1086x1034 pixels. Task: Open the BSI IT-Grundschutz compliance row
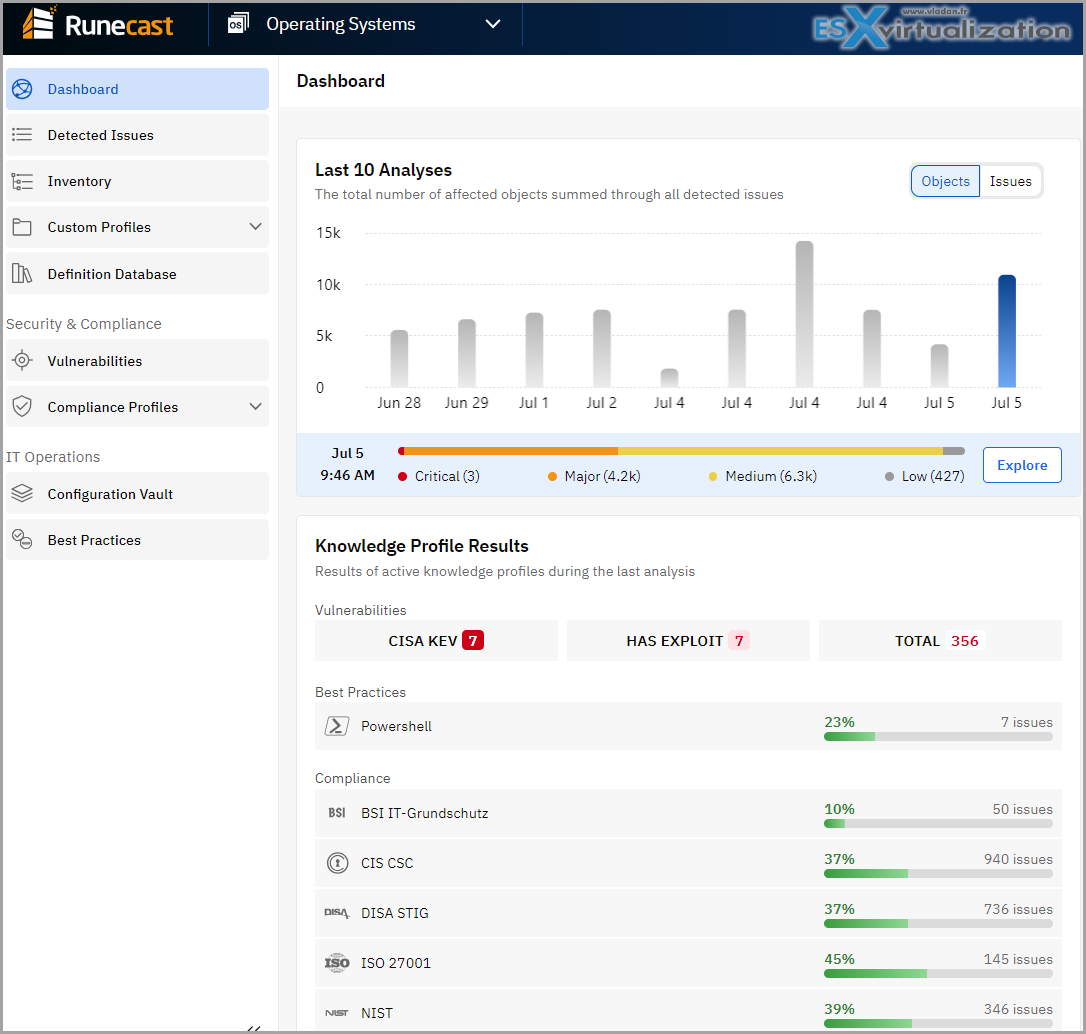pyautogui.click(x=688, y=813)
